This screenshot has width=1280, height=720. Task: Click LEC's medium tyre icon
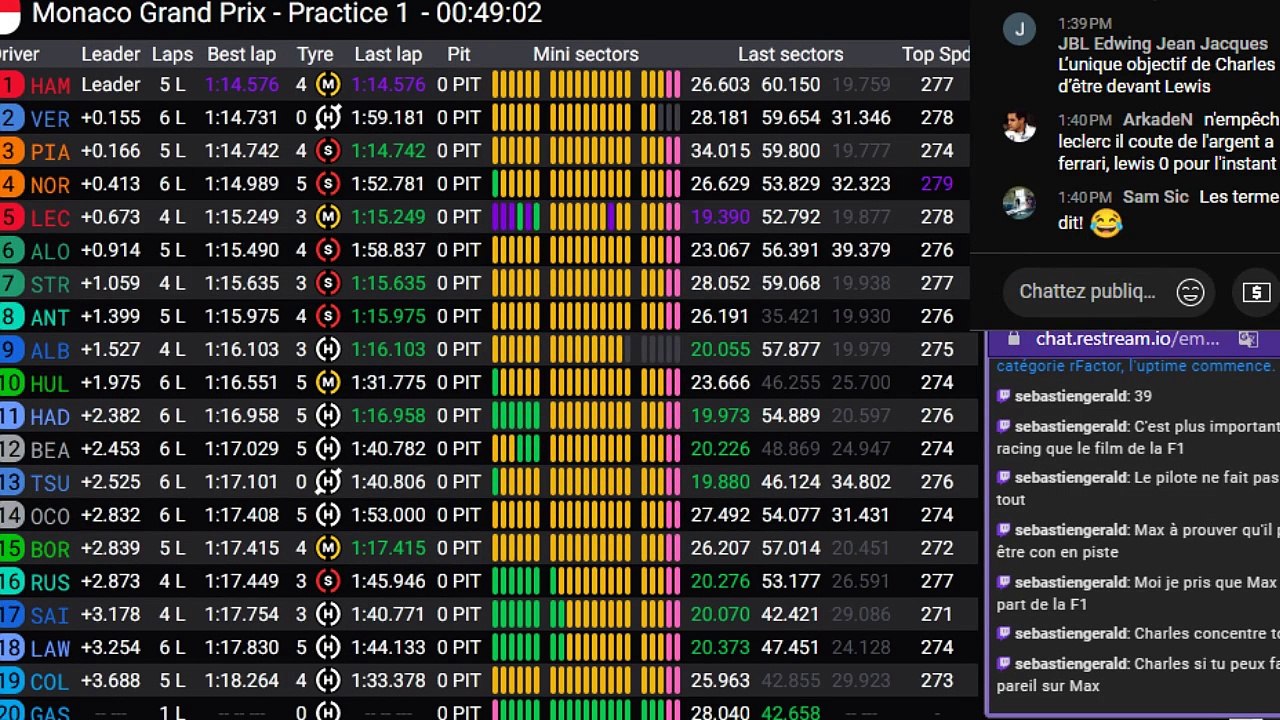[328, 217]
